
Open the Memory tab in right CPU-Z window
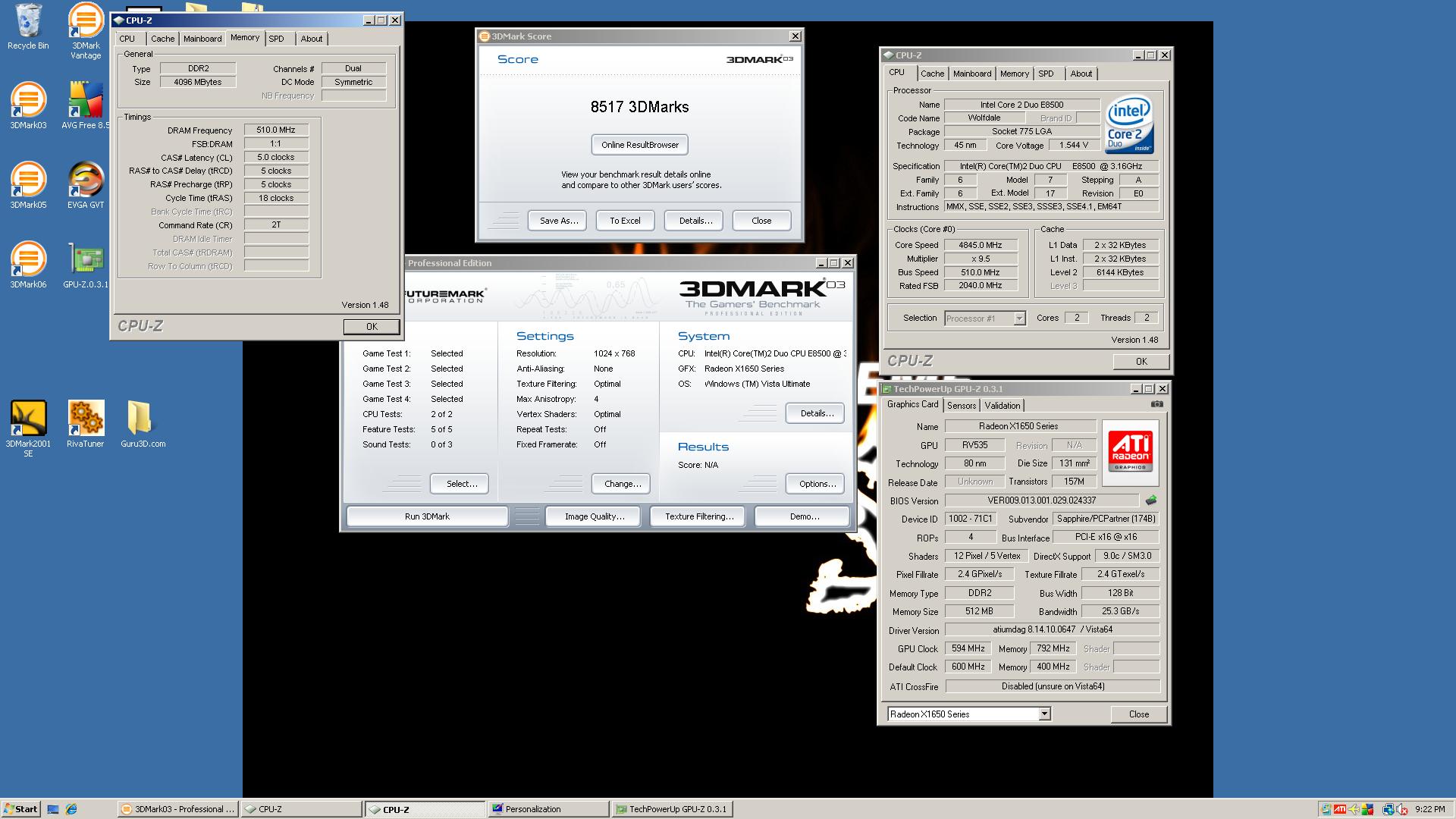coord(1014,74)
